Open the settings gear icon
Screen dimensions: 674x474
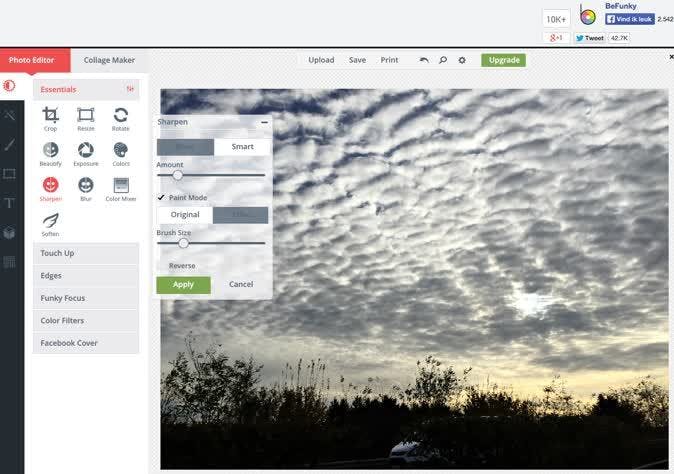point(462,60)
